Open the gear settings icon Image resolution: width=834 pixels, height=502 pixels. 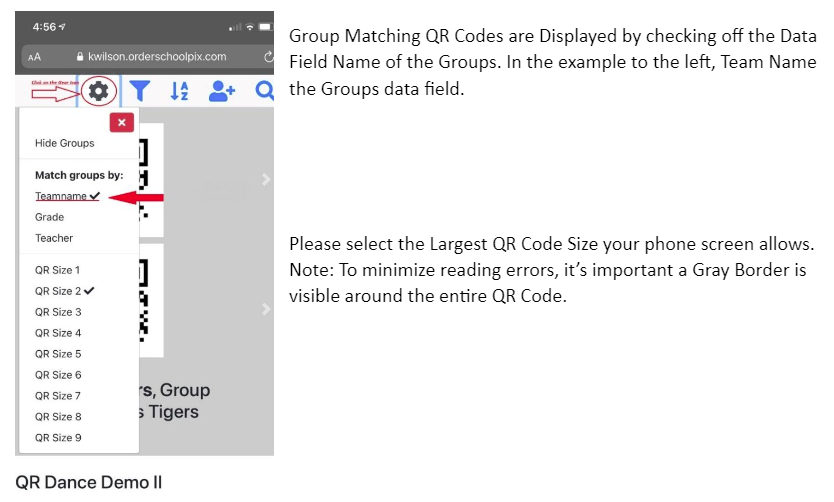tap(98, 91)
